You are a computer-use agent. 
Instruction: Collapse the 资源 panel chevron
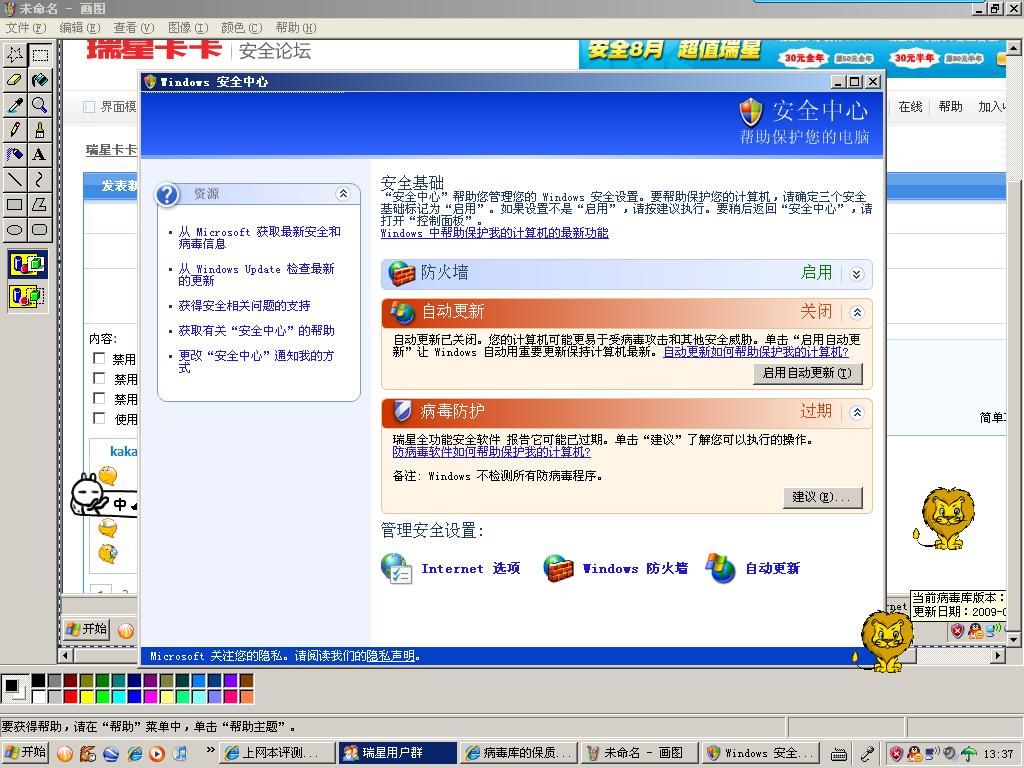click(343, 193)
